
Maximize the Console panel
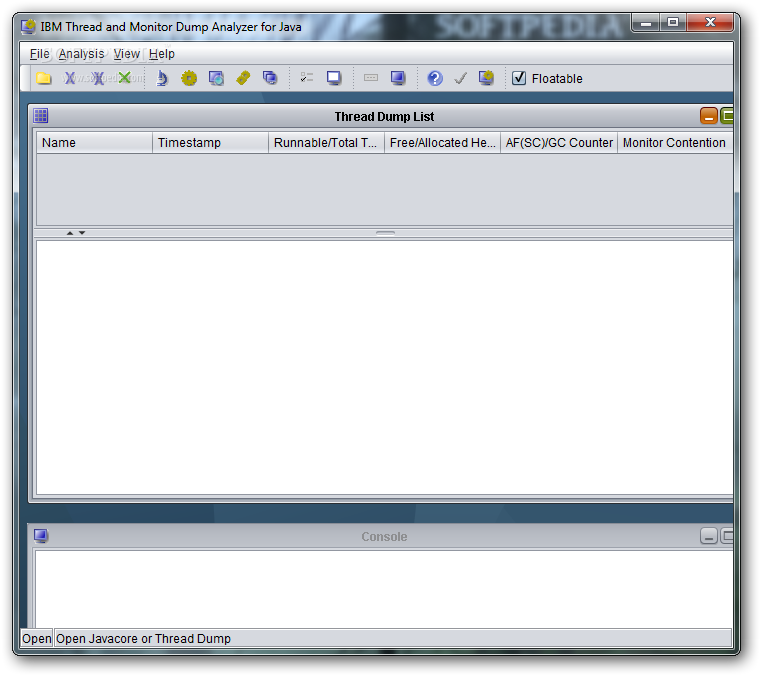[727, 536]
